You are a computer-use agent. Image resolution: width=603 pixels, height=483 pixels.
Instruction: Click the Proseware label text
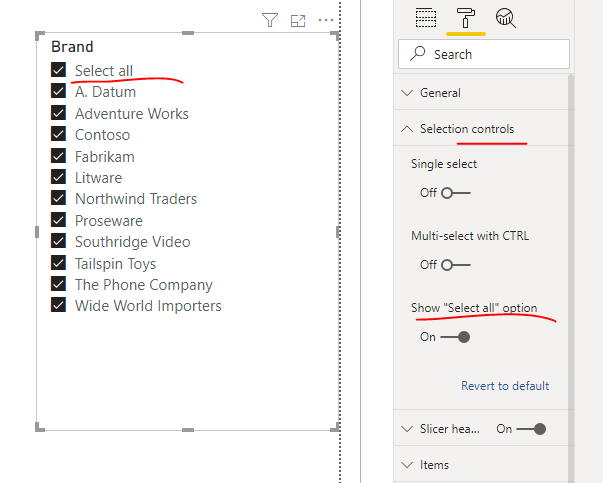[x=109, y=221]
